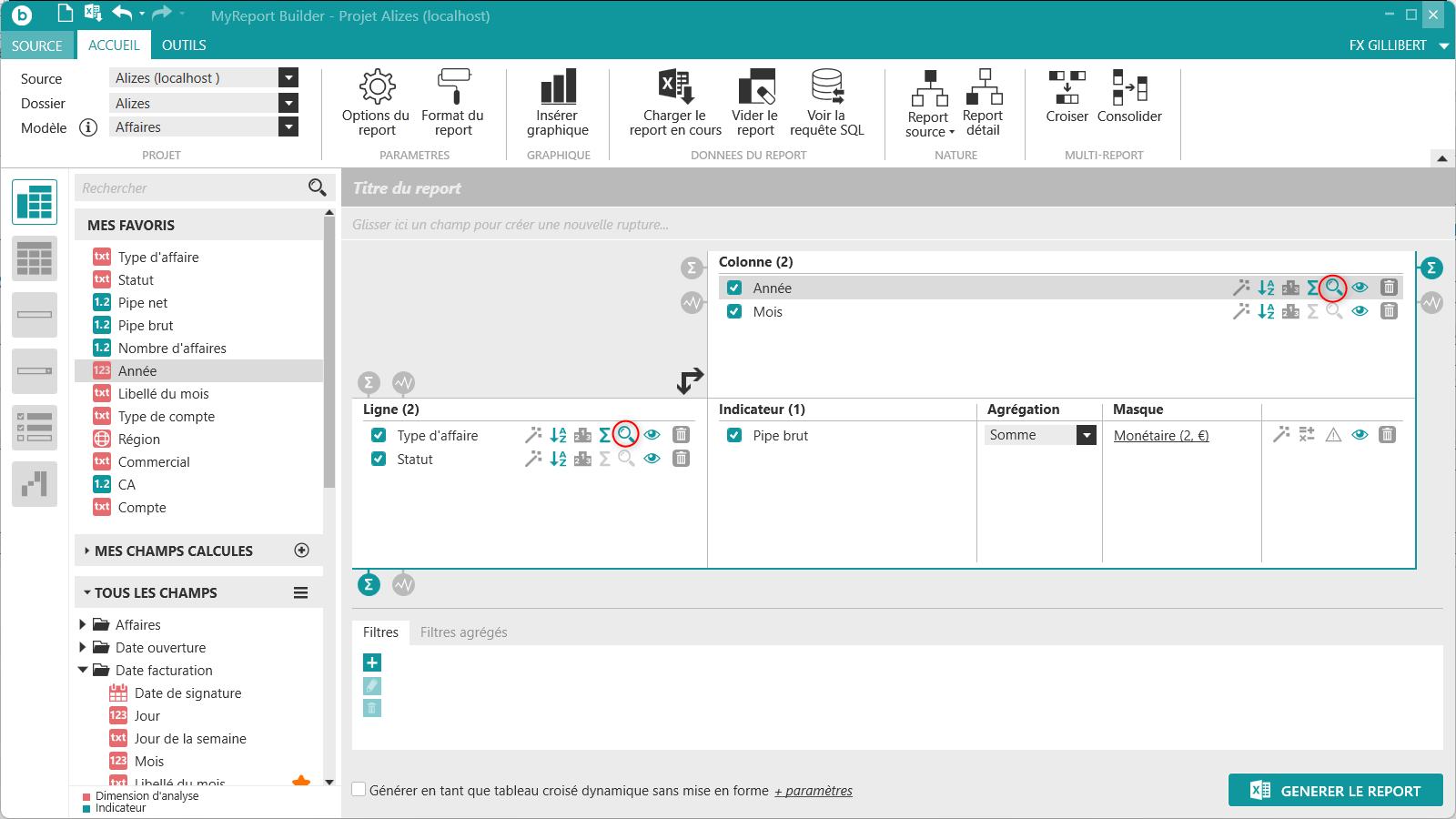Open the Filtres agrégés tab
This screenshot has height=819, width=1456.
463,632
